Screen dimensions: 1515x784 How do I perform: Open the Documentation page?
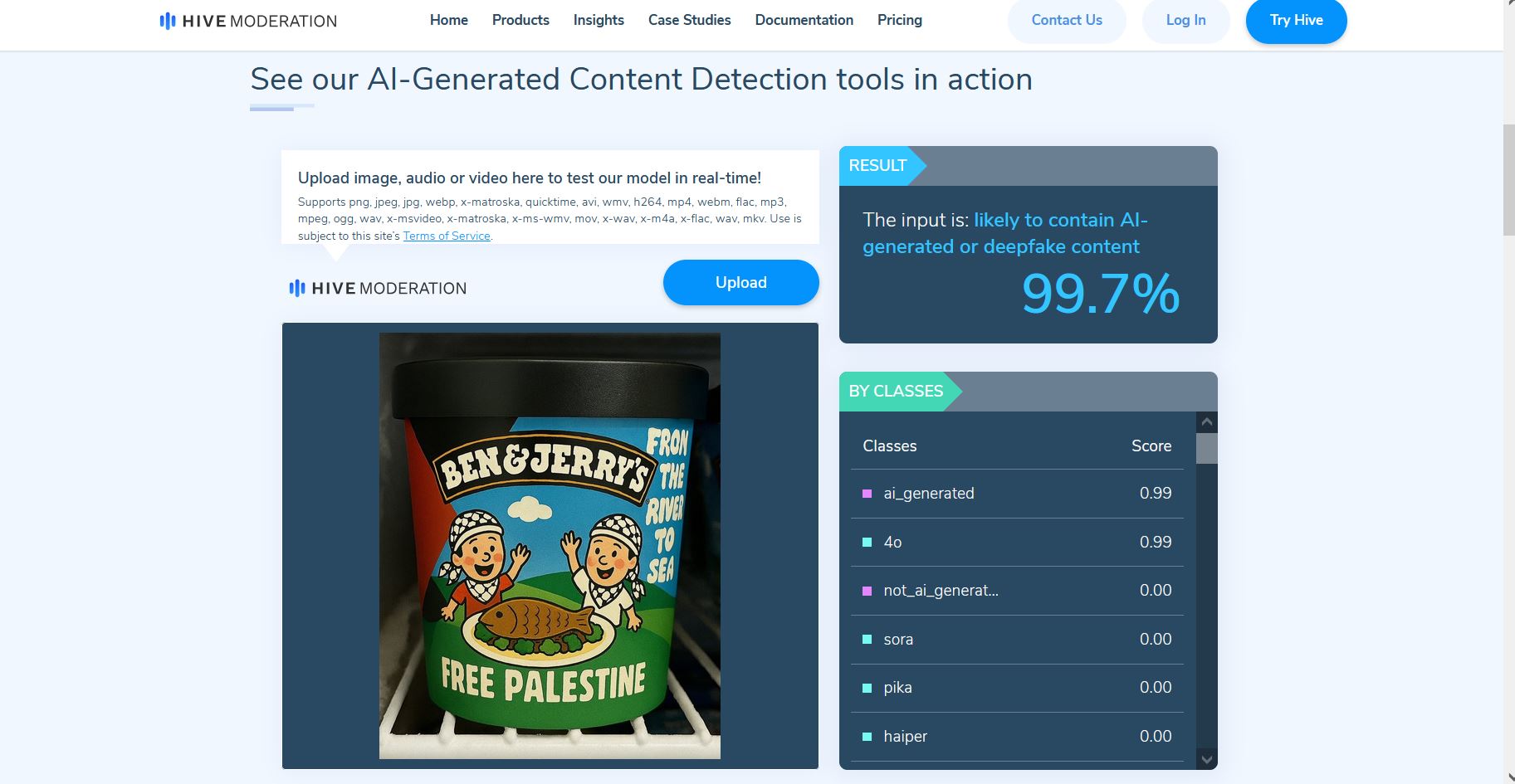coord(804,20)
